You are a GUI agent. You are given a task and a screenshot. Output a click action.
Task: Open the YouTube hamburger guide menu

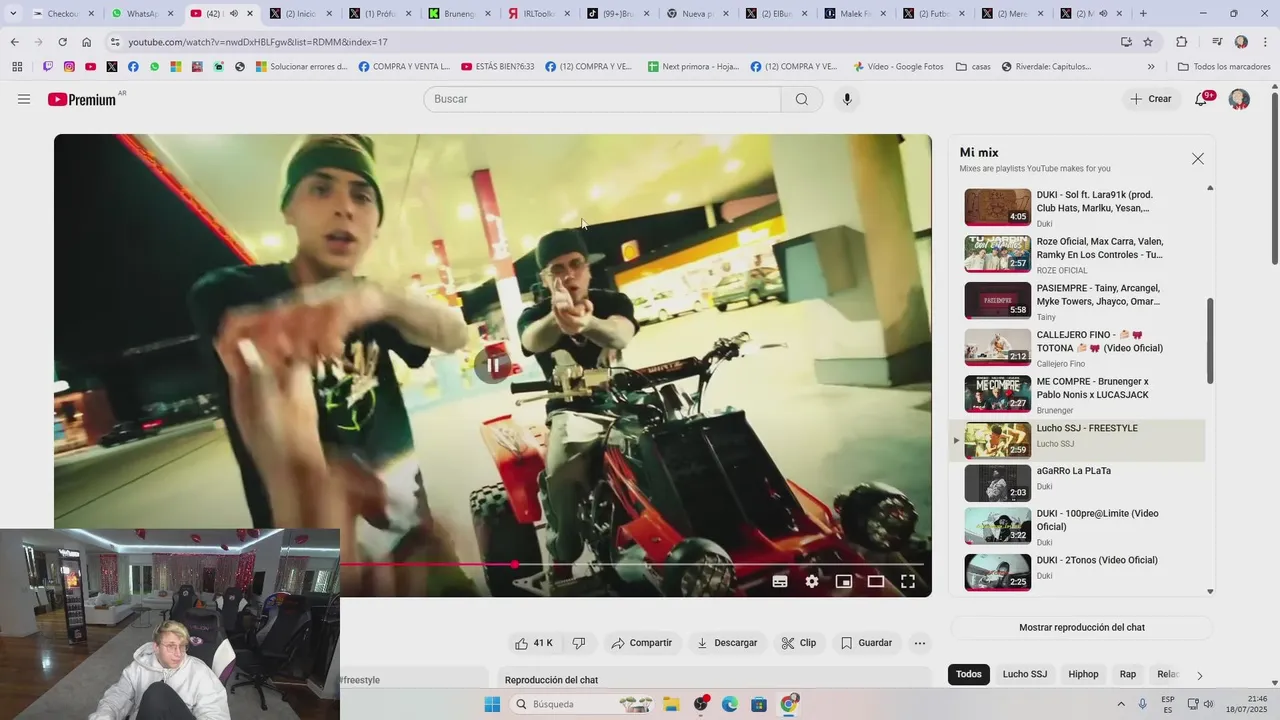pyautogui.click(x=24, y=99)
